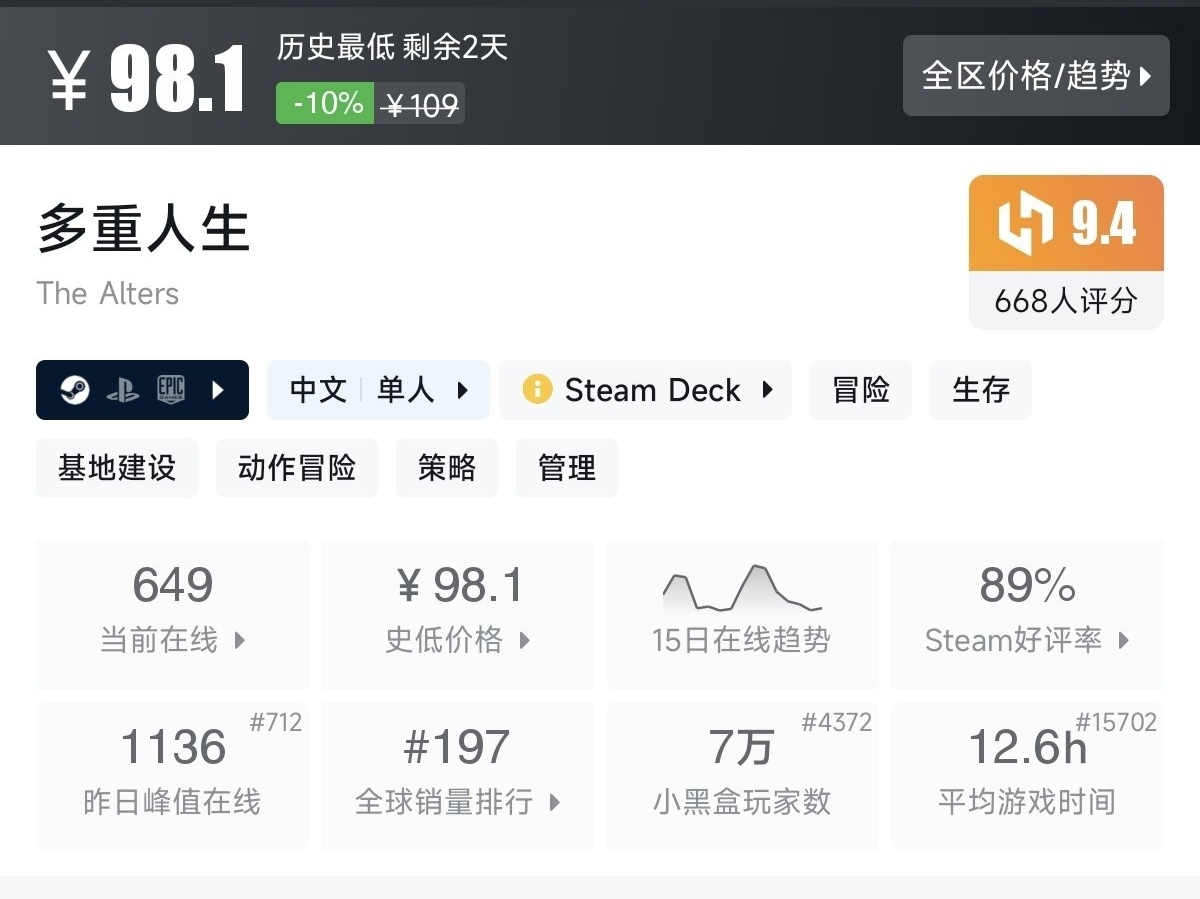This screenshot has width=1200, height=899.
Task: View the 史低价格 lowest price history
Action: 458,614
